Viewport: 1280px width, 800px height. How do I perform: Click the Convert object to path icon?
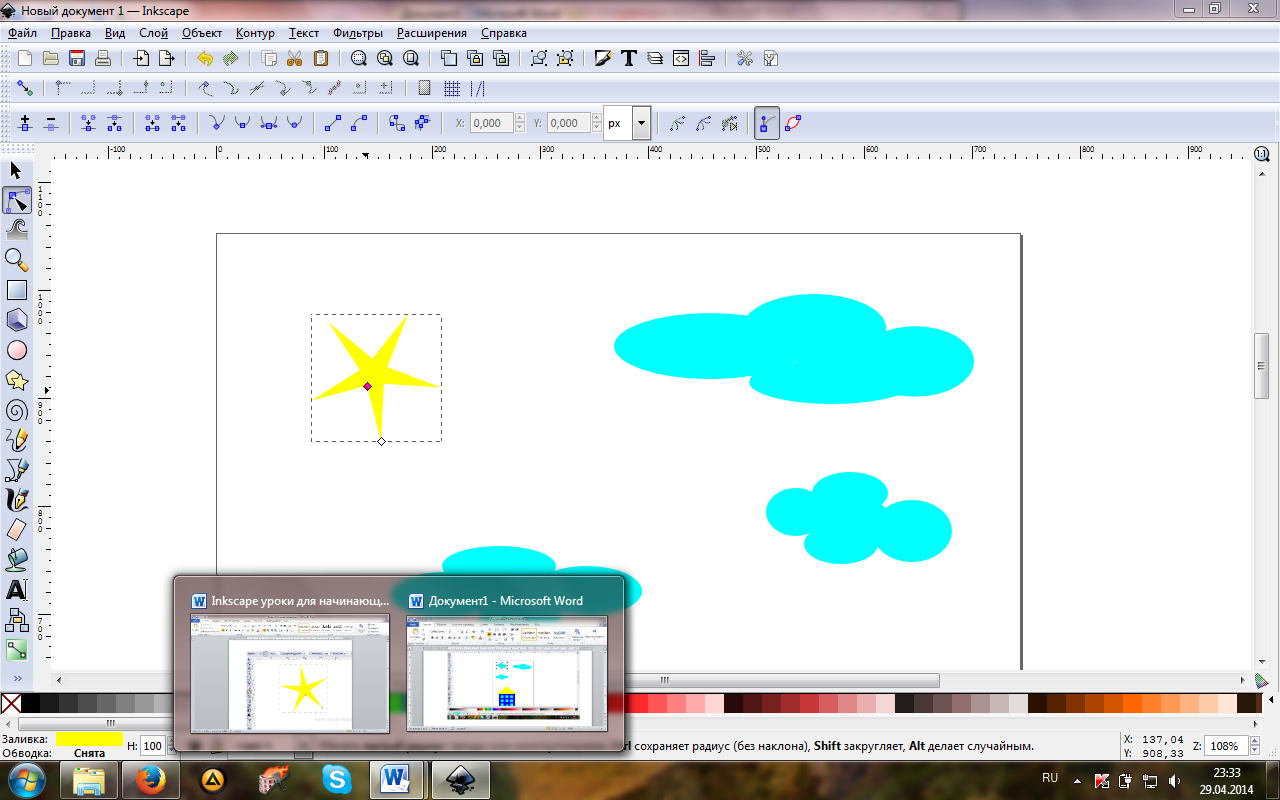coord(397,123)
